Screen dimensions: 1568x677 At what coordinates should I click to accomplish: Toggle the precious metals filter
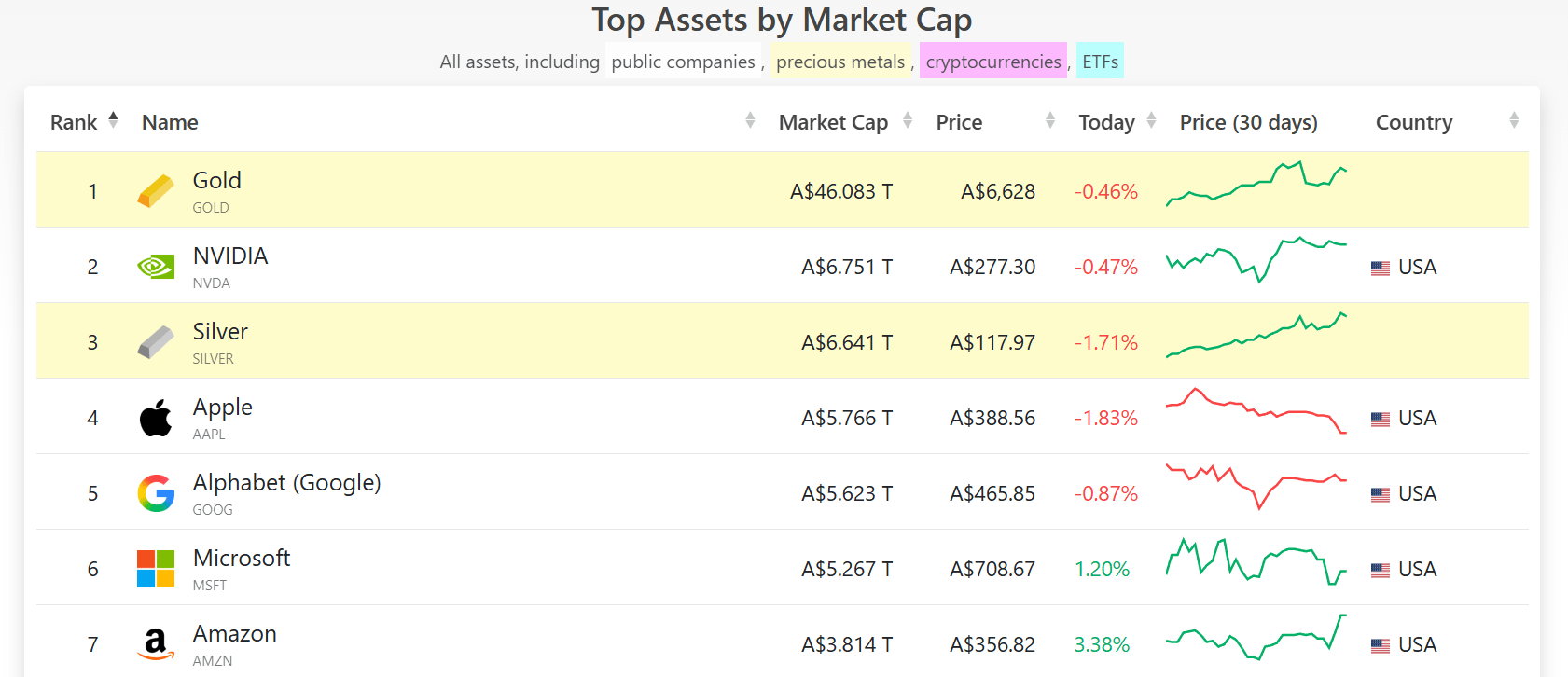click(x=840, y=62)
